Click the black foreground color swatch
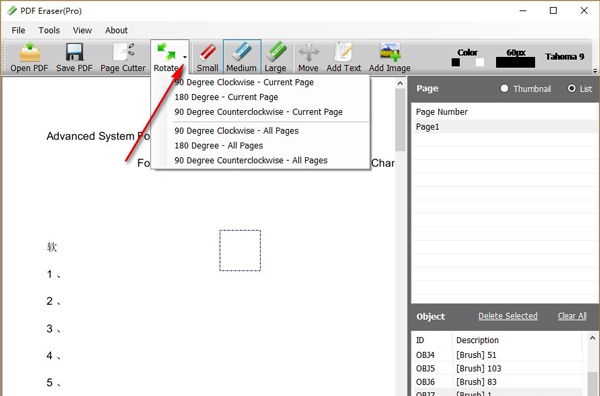The image size is (600, 396). [x=455, y=62]
